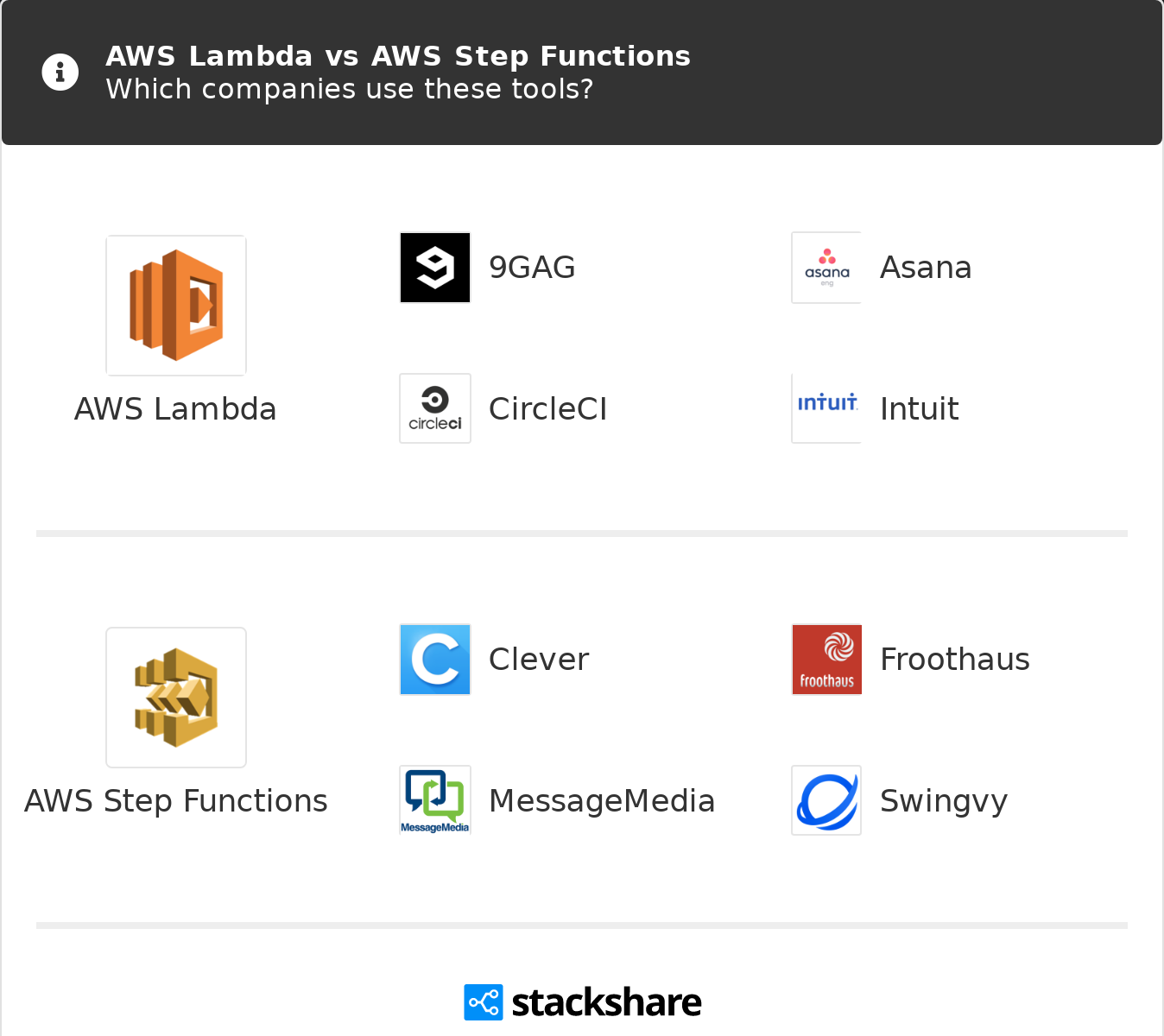Screen dimensions: 1164x1036
Task: Open the 9GAG company name link
Action: click(532, 268)
